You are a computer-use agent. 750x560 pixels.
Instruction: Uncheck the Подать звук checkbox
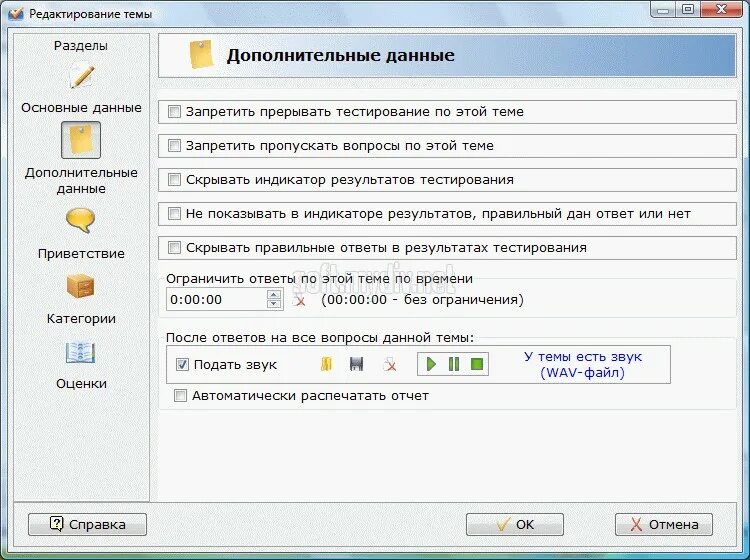coord(182,365)
